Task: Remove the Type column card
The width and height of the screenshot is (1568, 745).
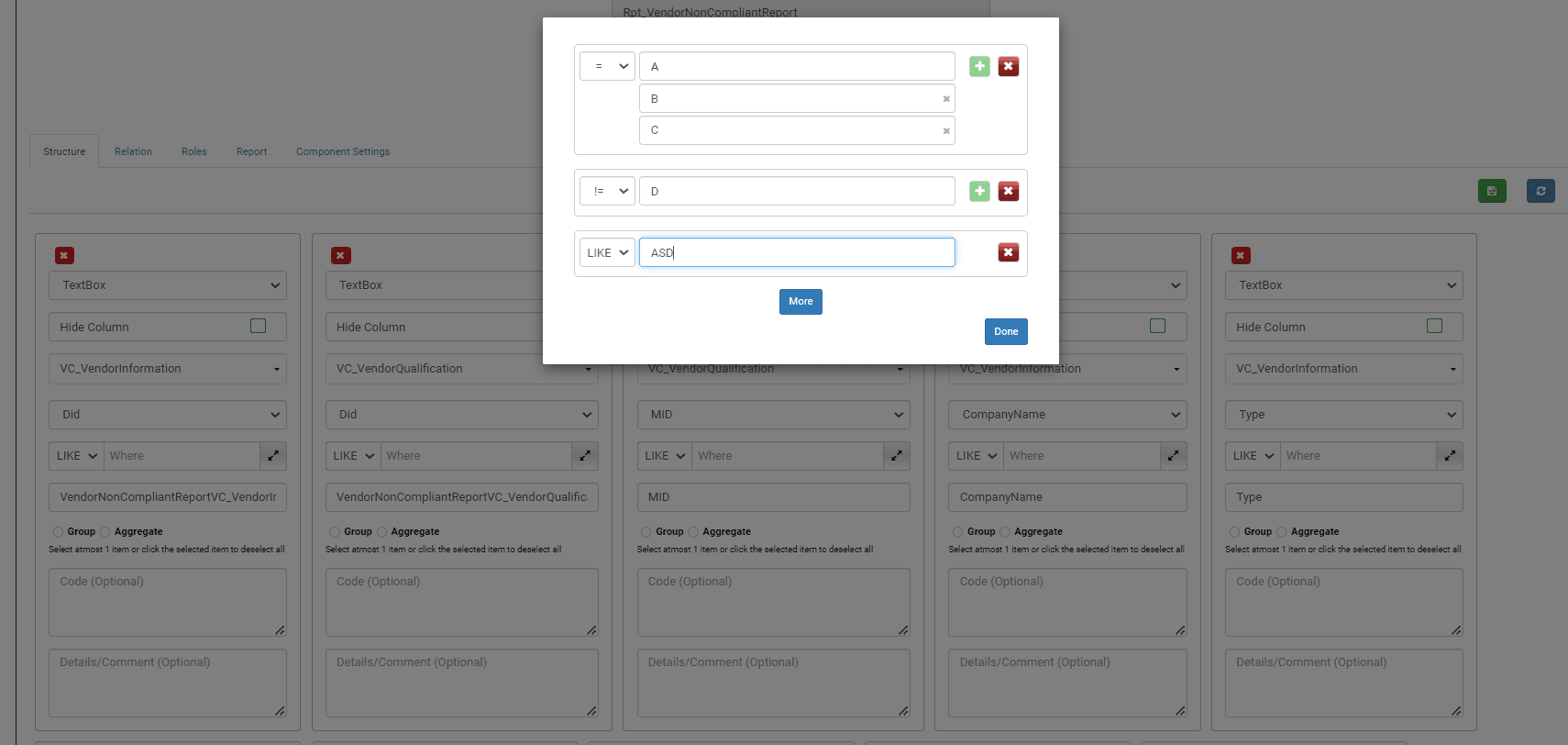Action: point(1241,256)
